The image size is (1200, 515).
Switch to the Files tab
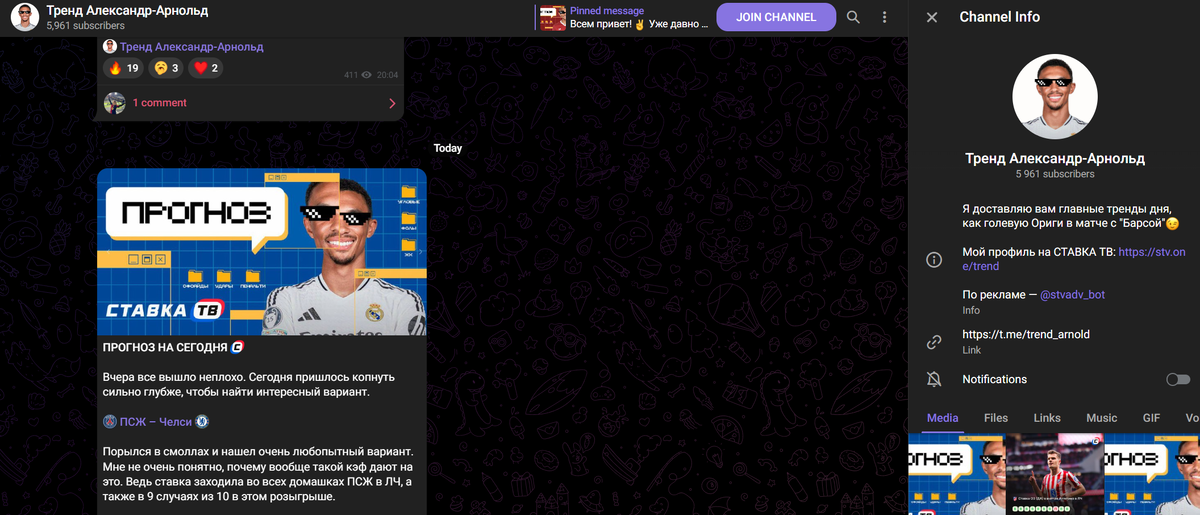tap(995, 418)
